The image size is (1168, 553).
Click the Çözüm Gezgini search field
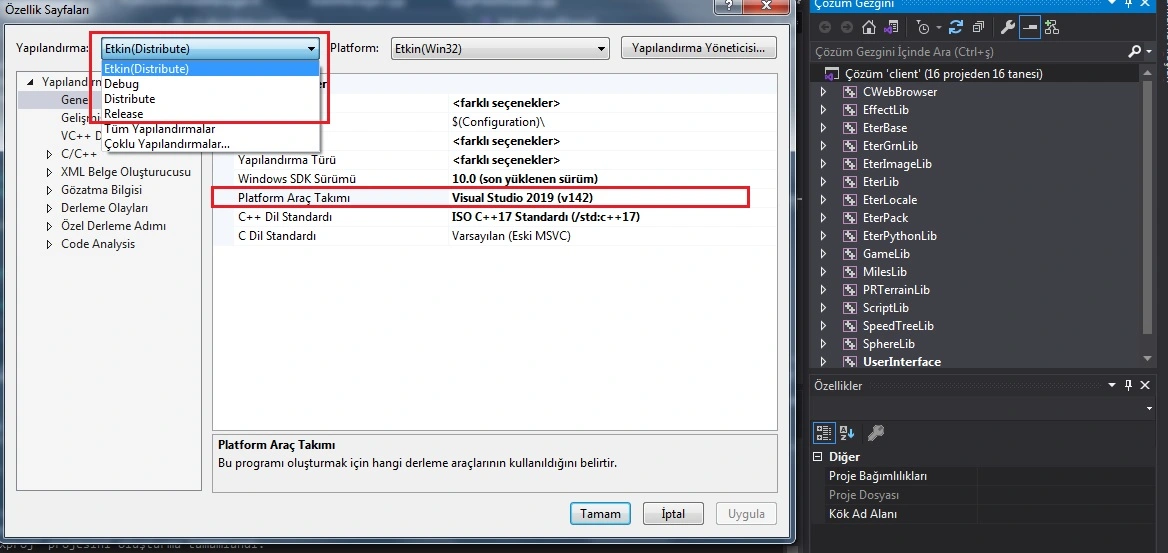(x=968, y=51)
